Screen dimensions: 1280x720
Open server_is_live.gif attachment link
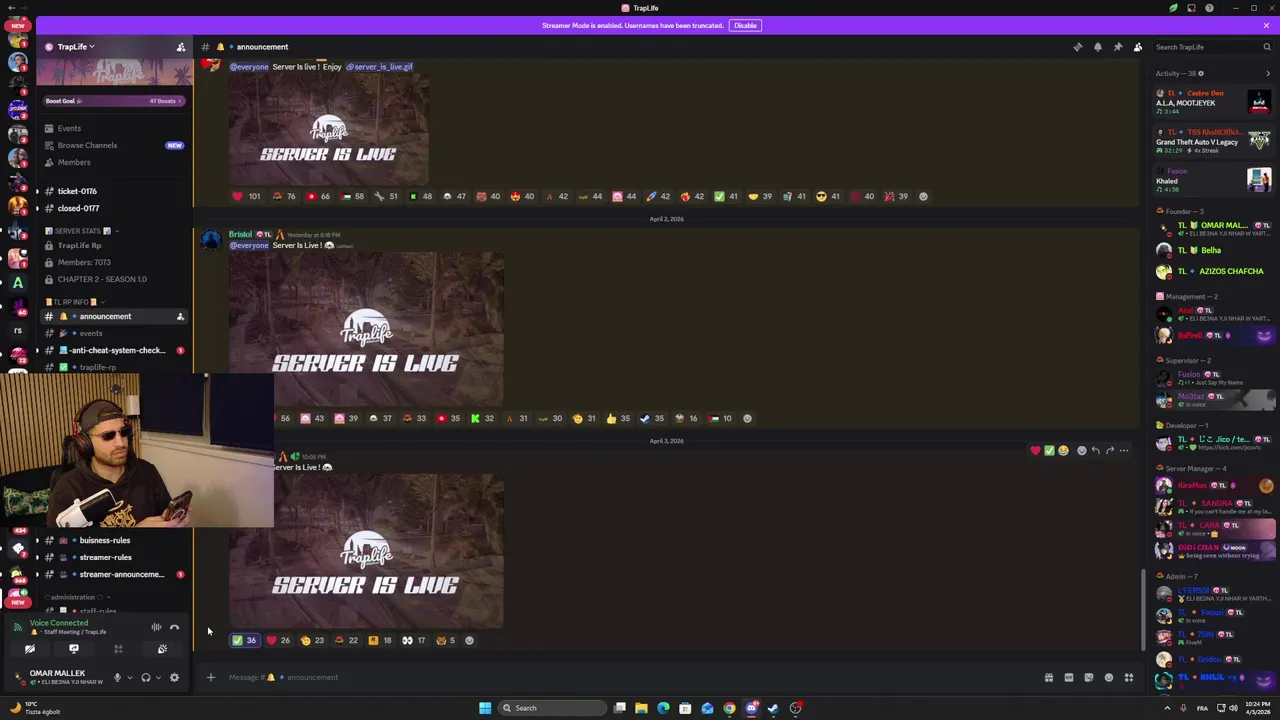click(x=379, y=67)
